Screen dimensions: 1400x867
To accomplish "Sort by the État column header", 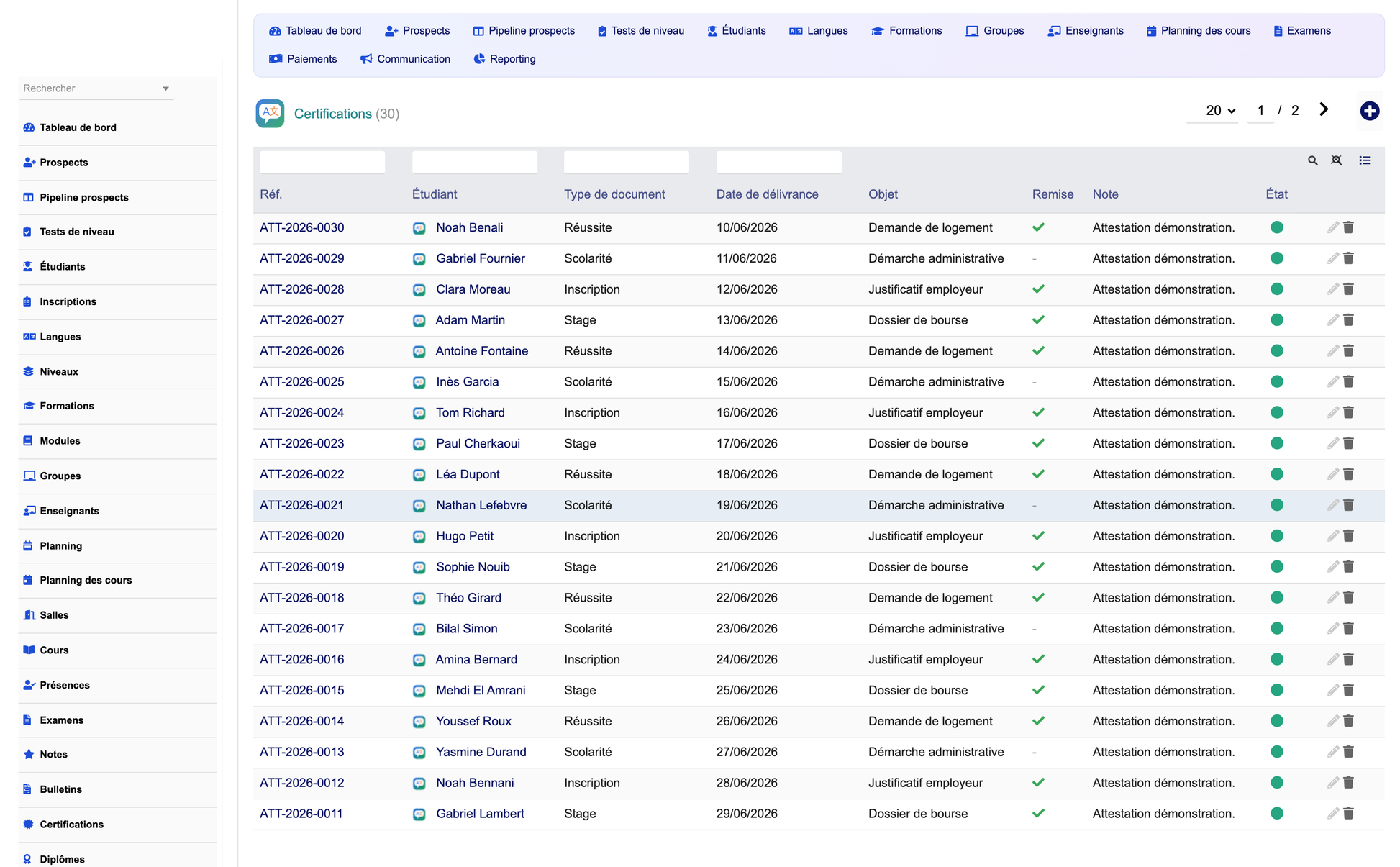I will click(x=1276, y=194).
